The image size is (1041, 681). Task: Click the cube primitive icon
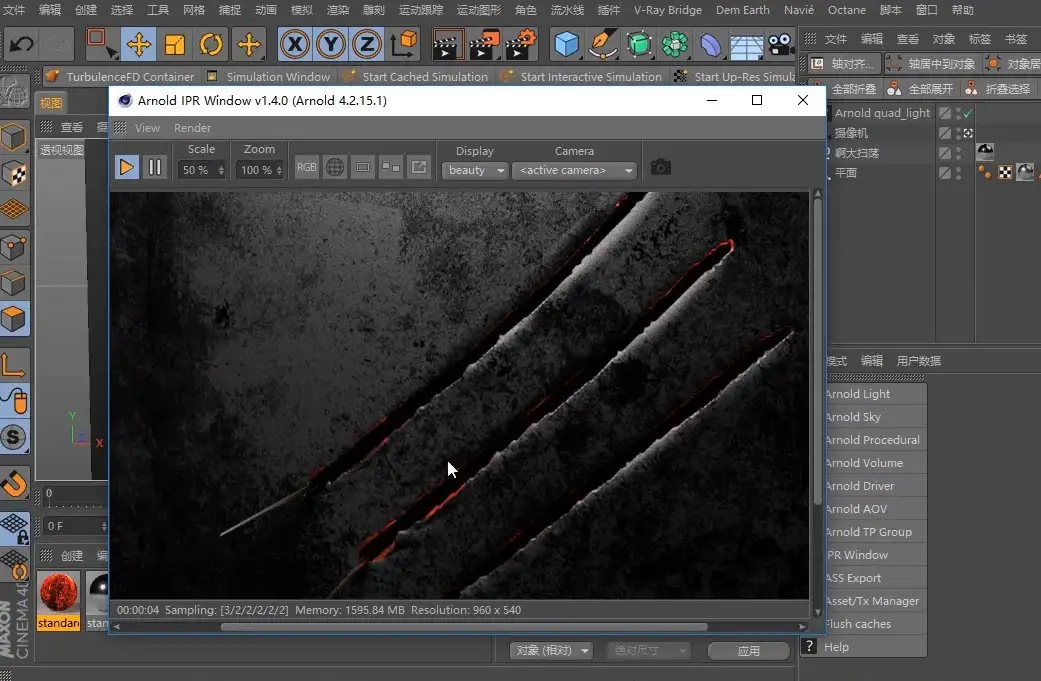[x=566, y=44]
